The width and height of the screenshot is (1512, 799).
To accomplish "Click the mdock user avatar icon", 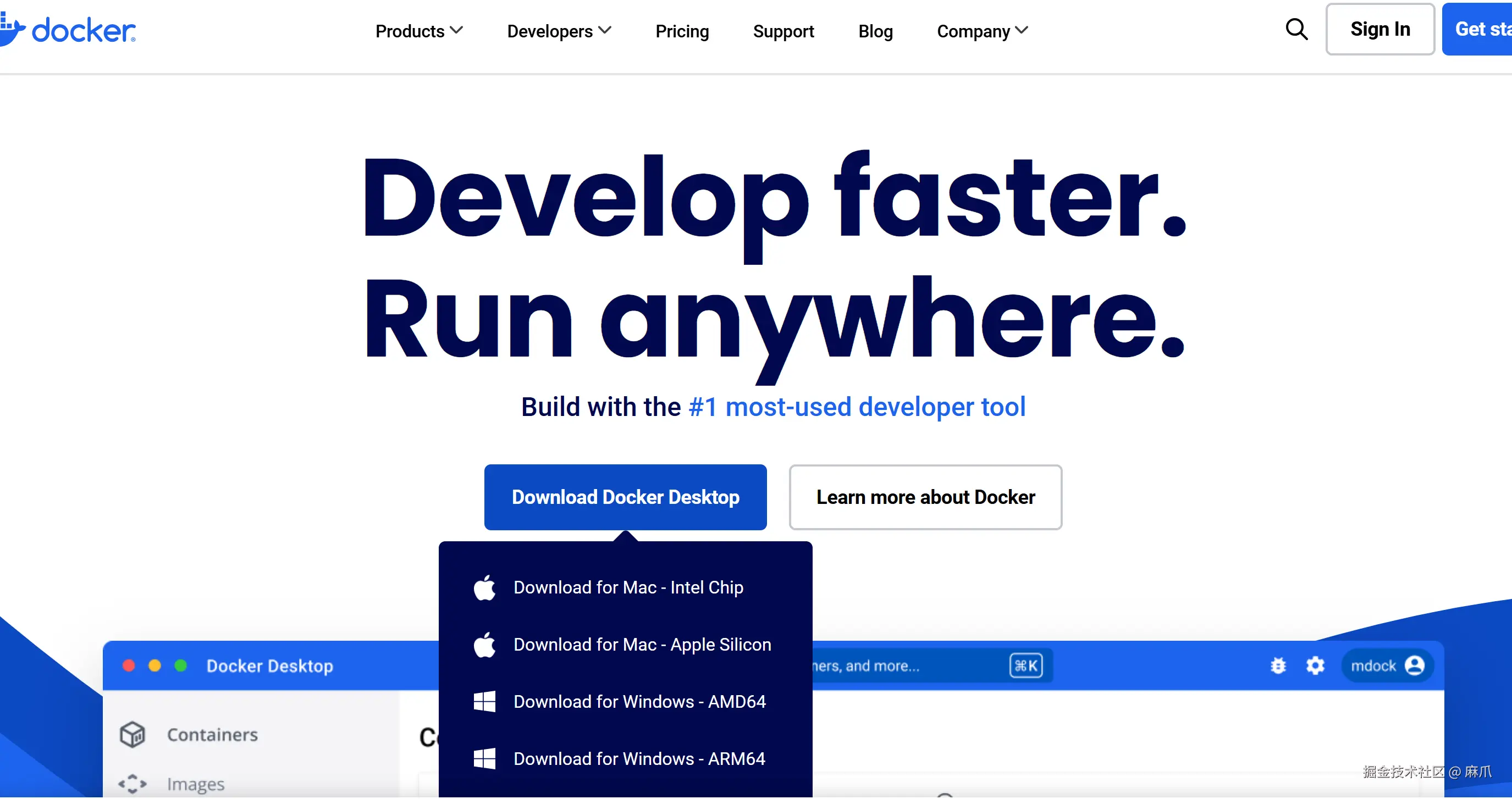I will 1414,665.
